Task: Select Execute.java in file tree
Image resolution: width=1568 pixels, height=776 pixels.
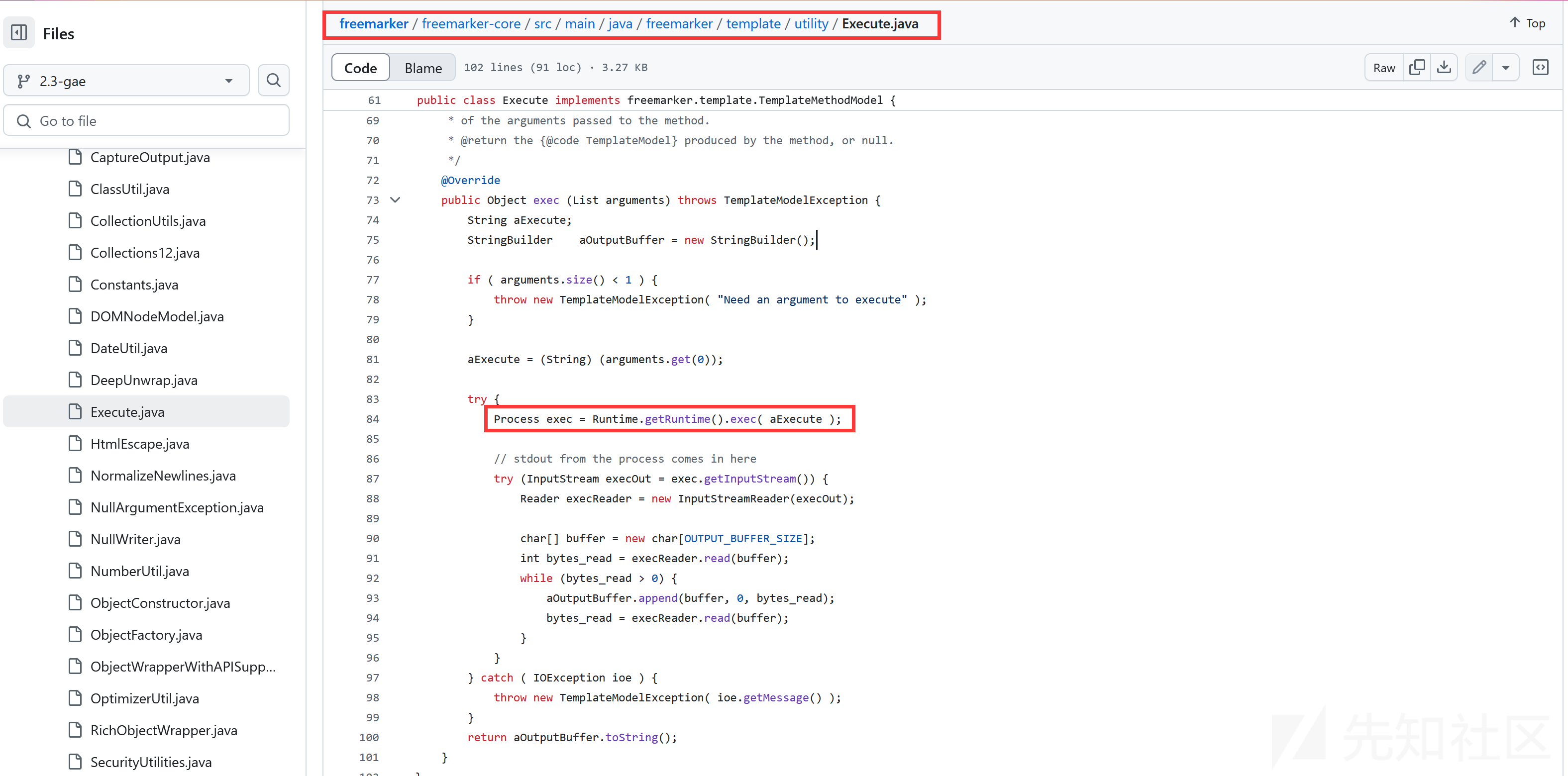Action: point(146,411)
